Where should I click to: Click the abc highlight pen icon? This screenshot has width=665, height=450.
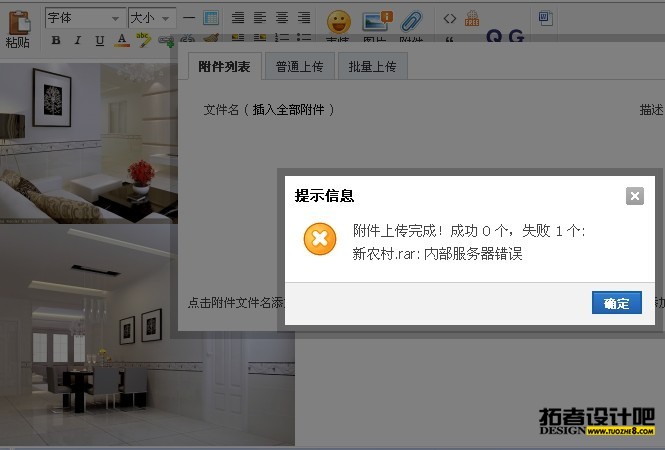click(144, 40)
